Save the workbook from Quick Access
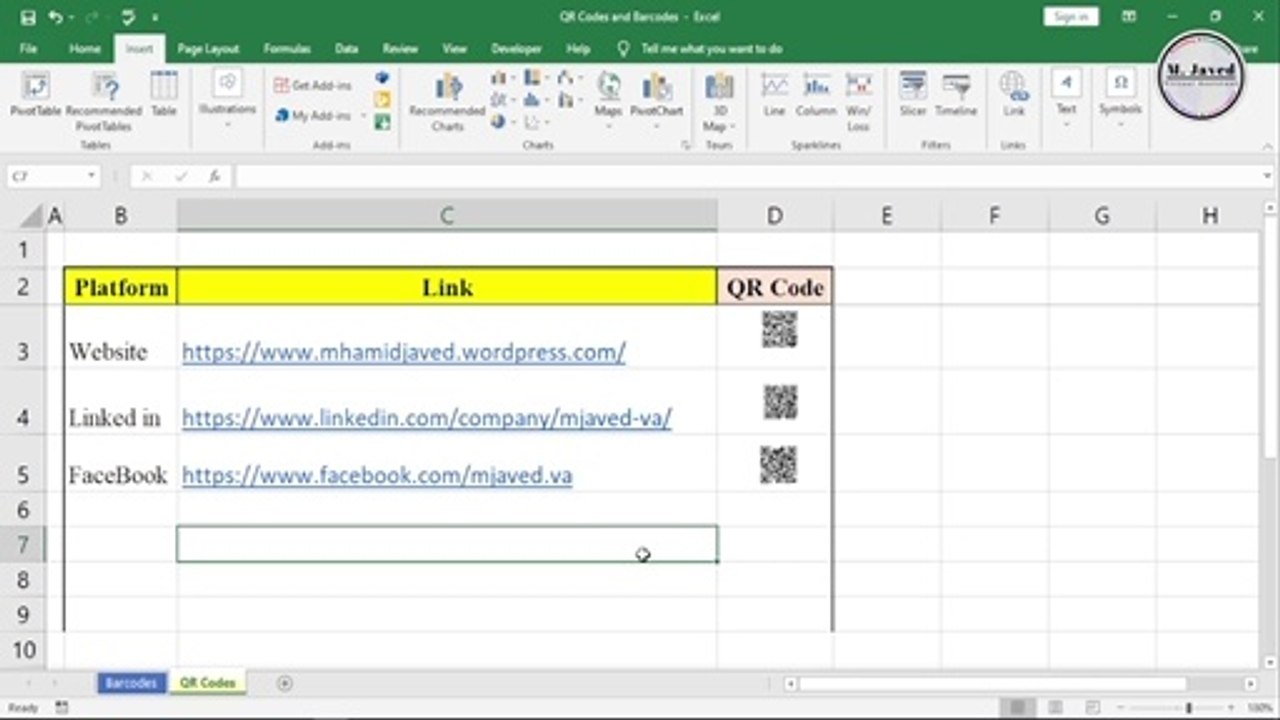This screenshot has width=1280, height=720. click(x=28, y=17)
